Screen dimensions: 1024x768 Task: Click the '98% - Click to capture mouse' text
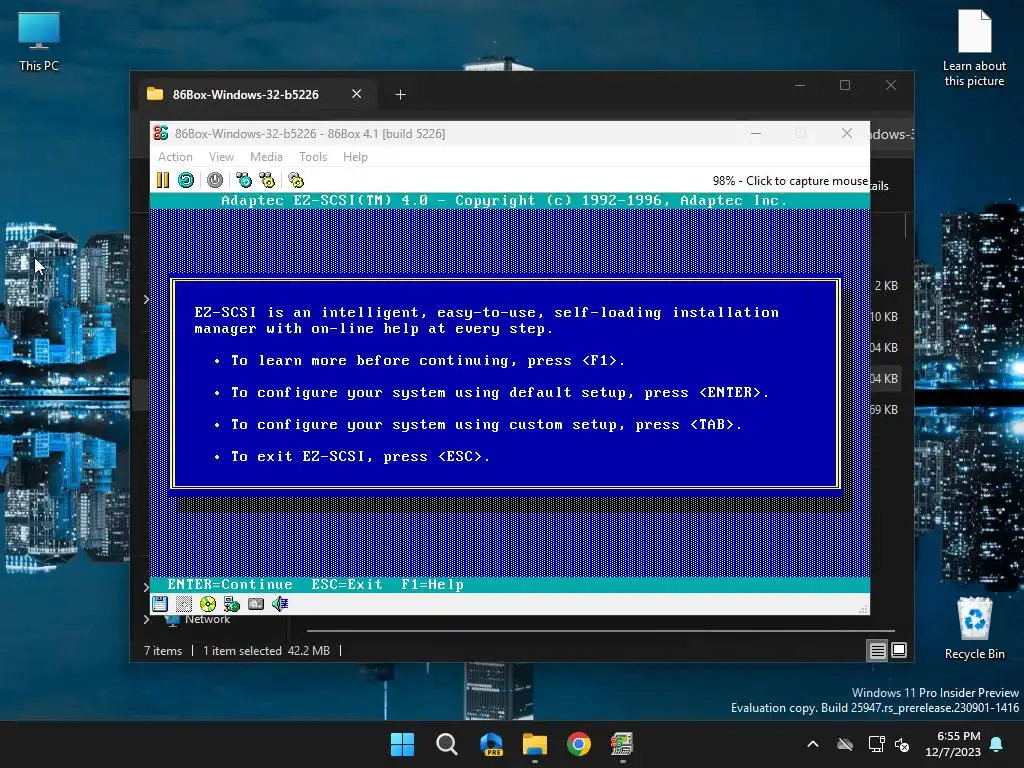[790, 181]
